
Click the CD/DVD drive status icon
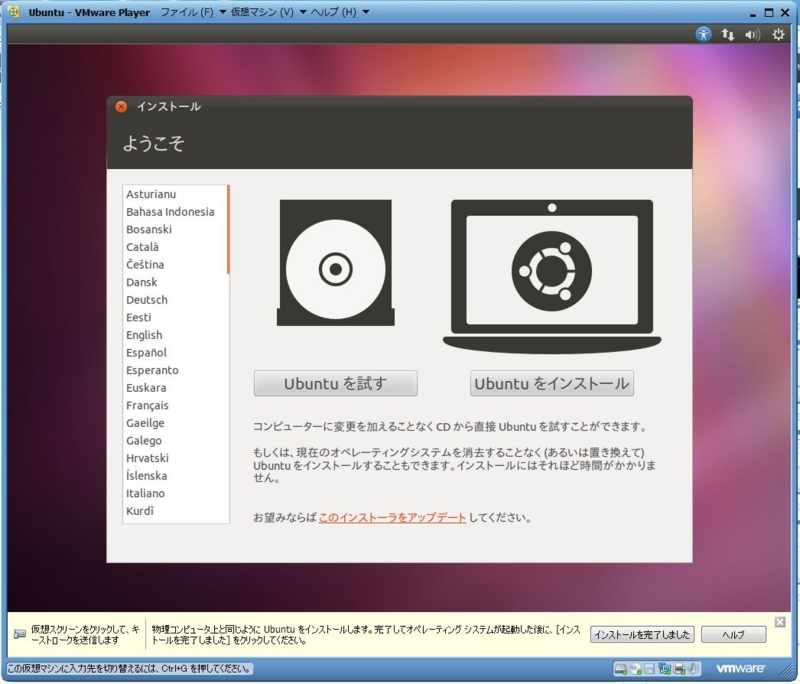[634, 668]
